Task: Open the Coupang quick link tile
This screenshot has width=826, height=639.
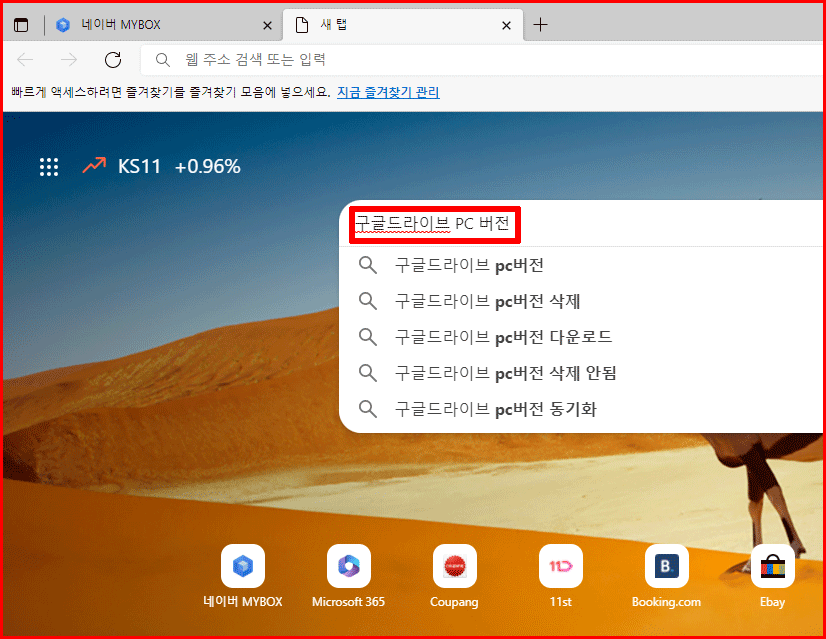Action: (x=454, y=576)
